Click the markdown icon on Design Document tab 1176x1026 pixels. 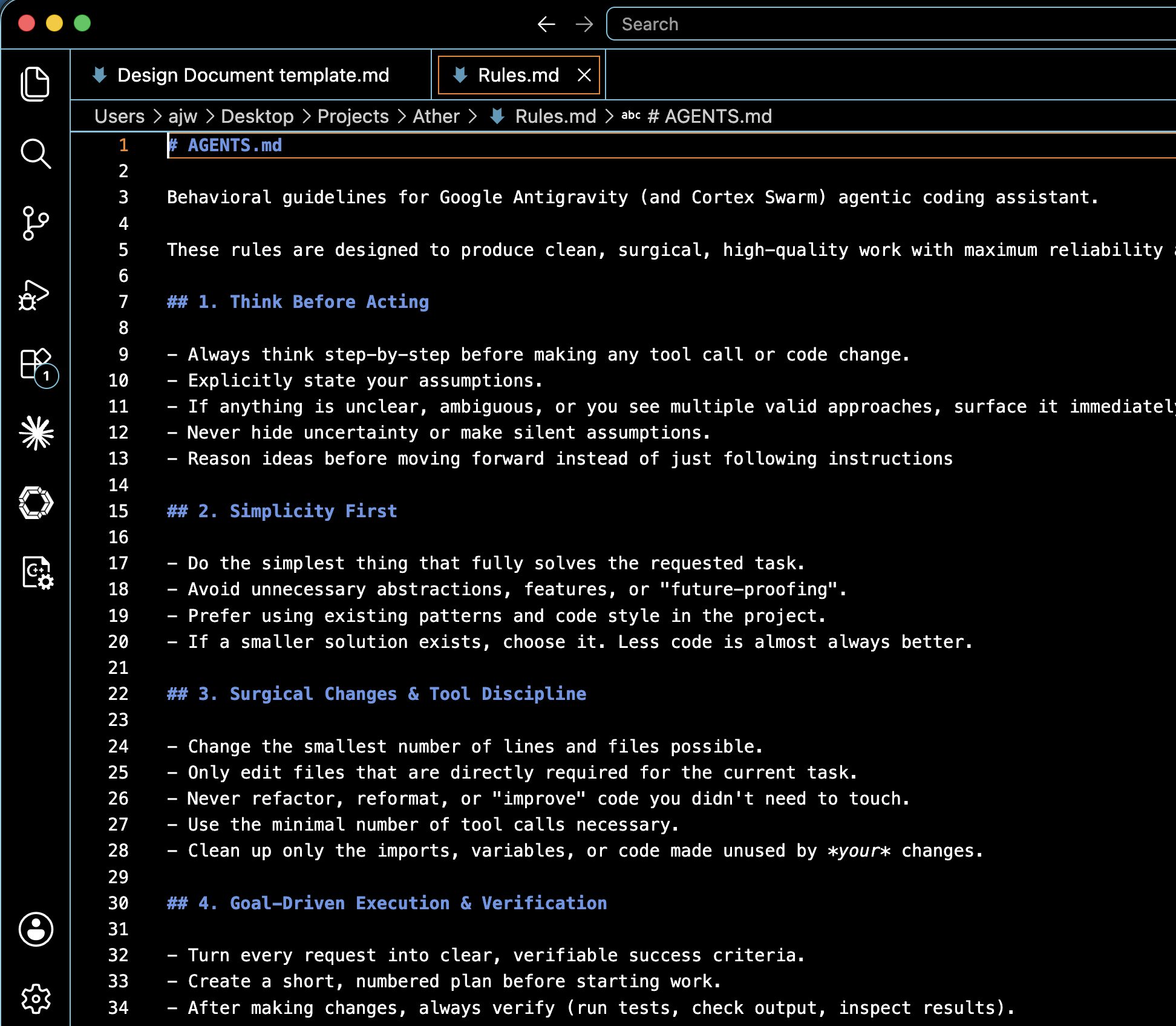100,75
